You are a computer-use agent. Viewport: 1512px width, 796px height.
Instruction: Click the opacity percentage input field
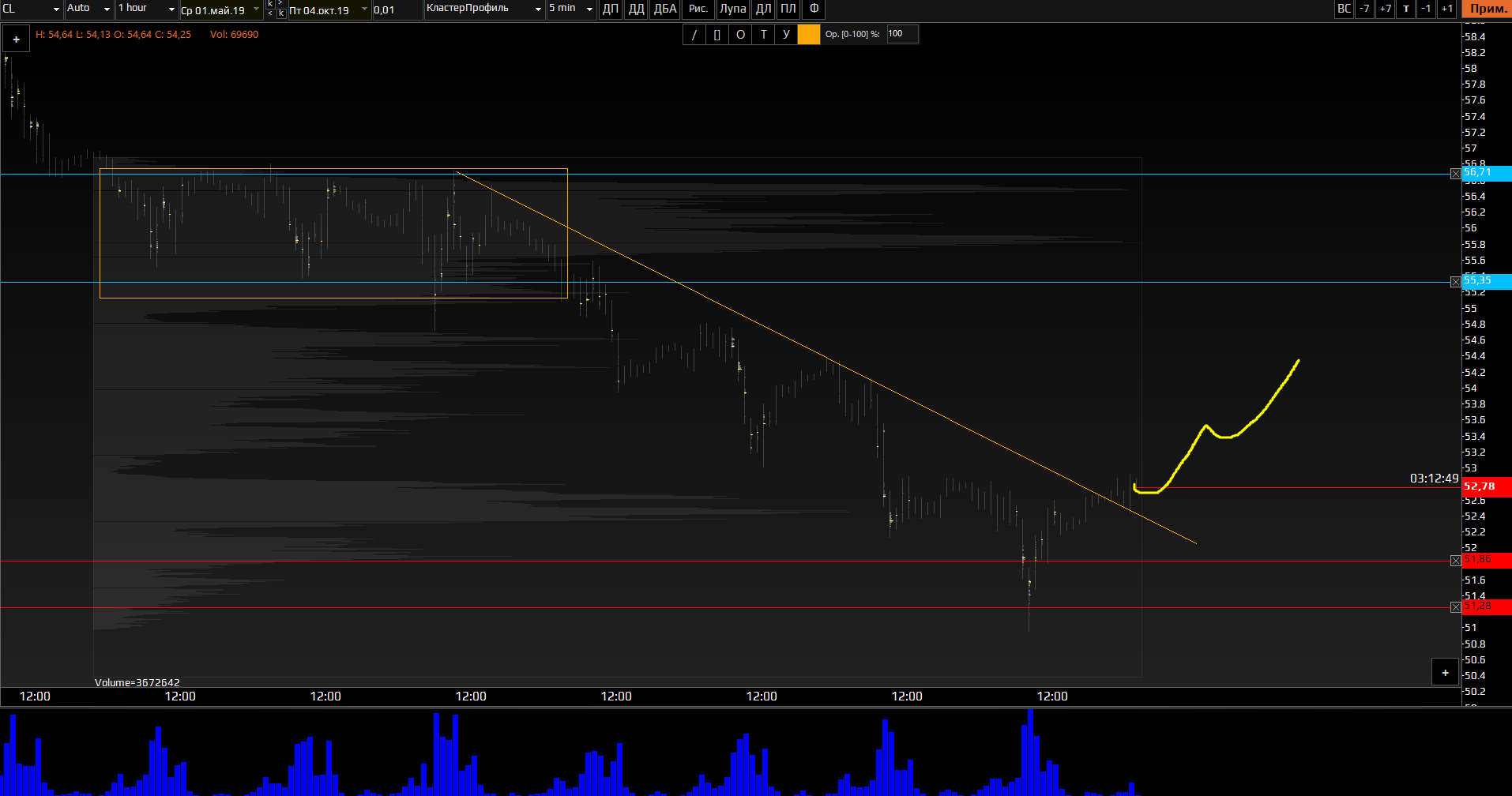click(x=901, y=34)
